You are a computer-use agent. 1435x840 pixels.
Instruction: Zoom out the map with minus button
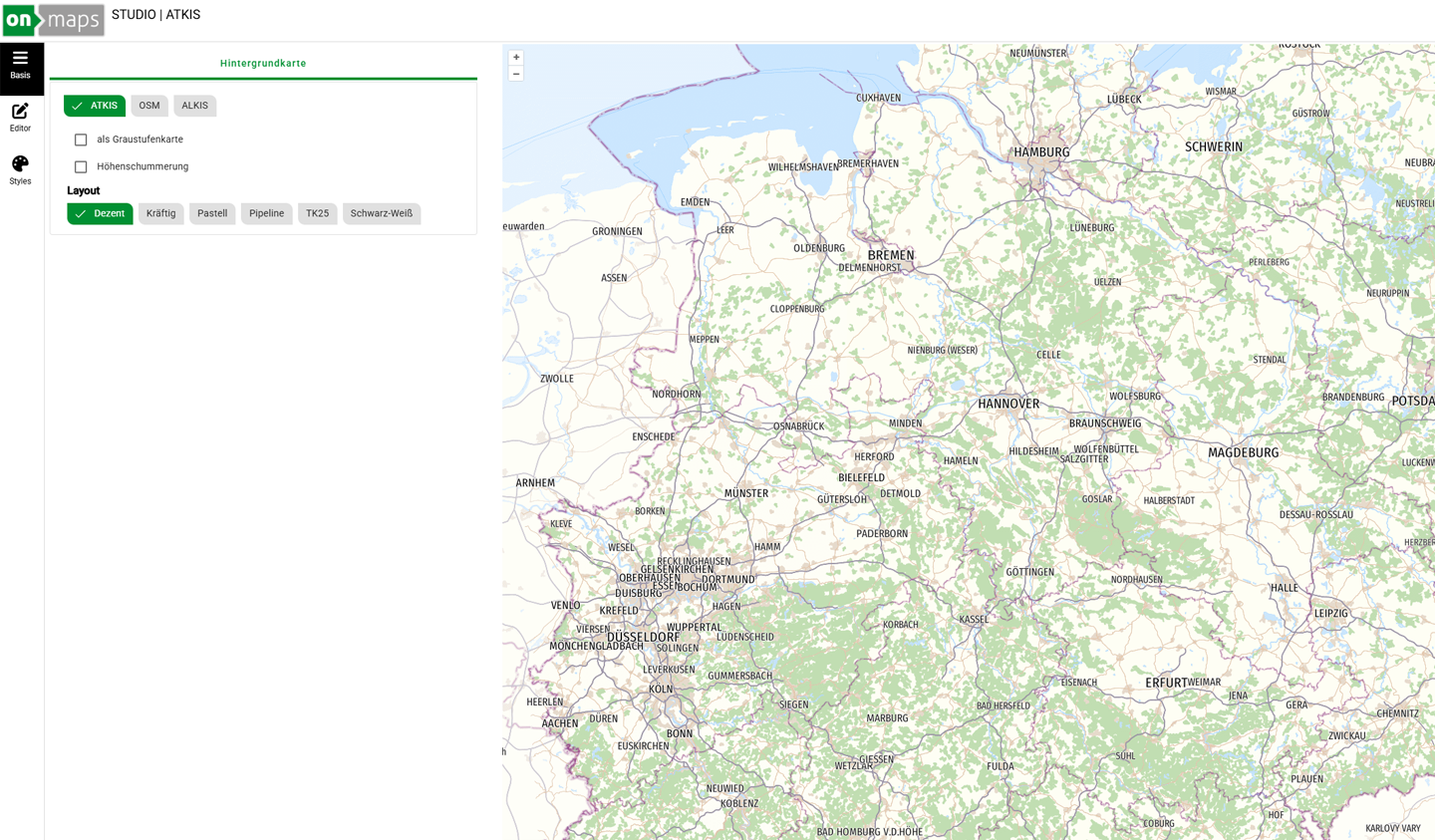[x=516, y=74]
